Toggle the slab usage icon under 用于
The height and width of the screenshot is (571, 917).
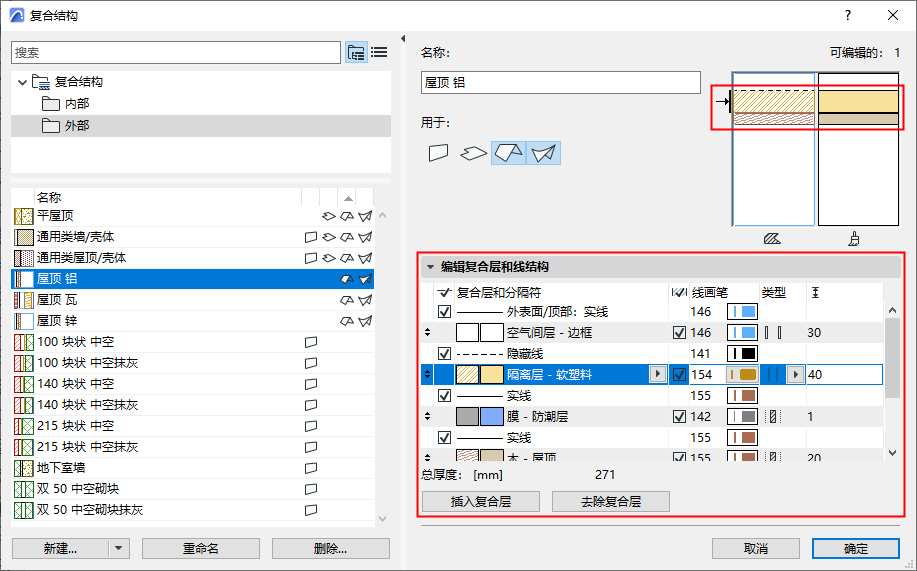474,153
